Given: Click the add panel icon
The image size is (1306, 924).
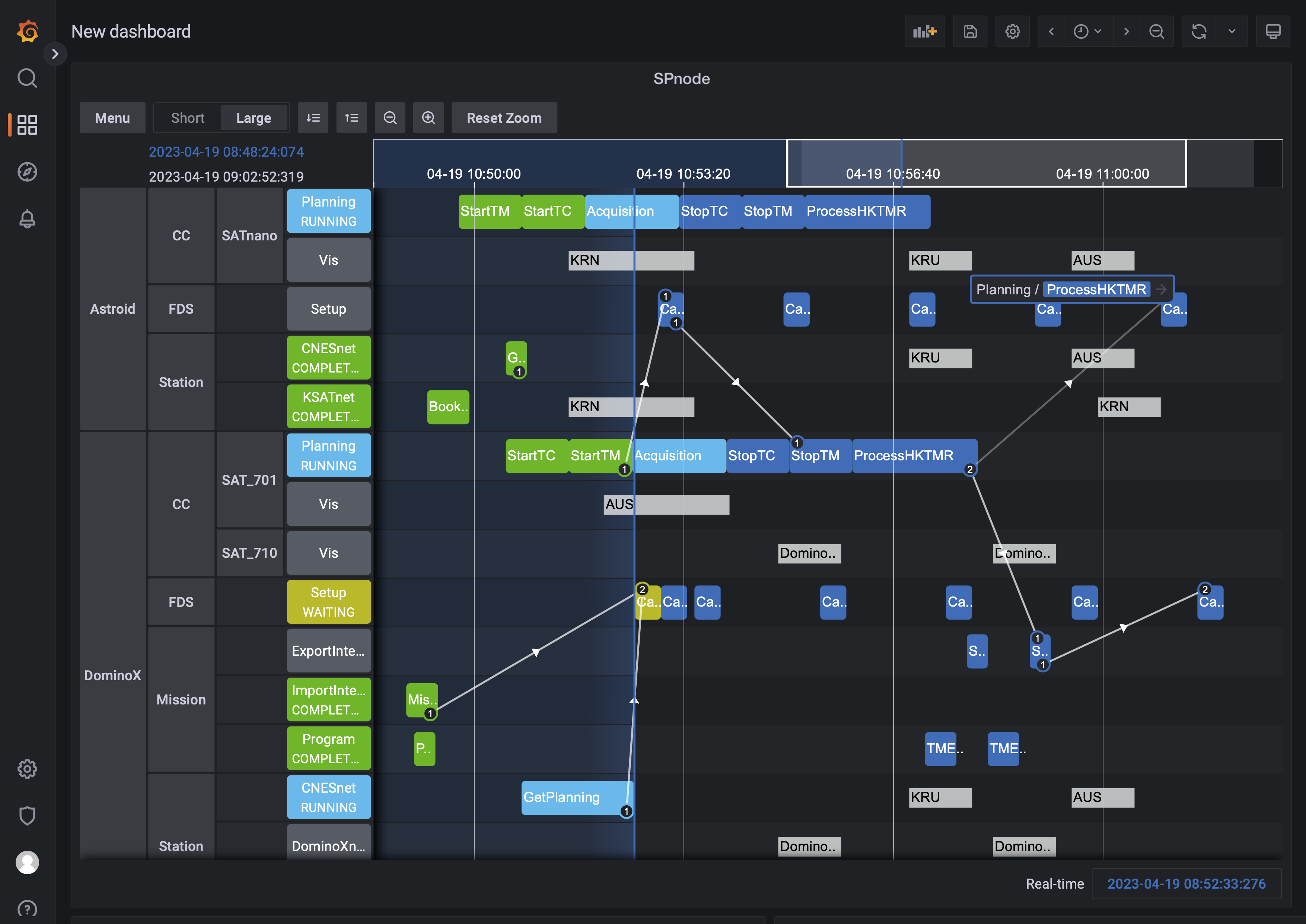Looking at the screenshot, I should pos(924,31).
